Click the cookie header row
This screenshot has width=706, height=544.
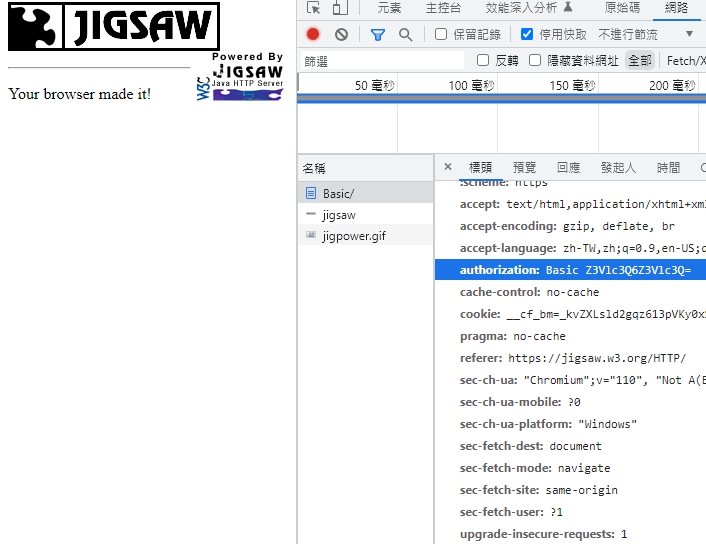(x=570, y=314)
